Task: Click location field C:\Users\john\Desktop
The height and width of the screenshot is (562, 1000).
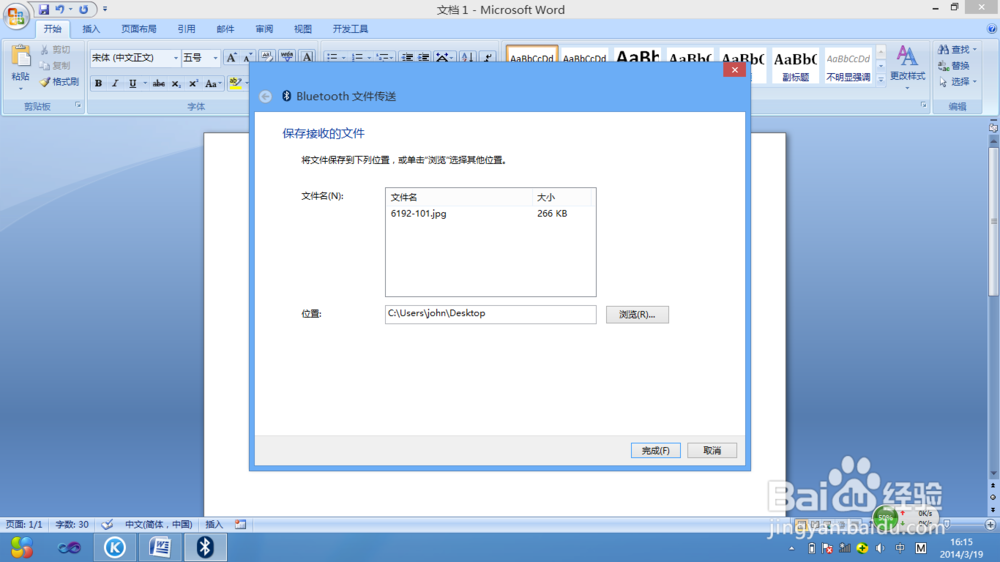Action: (x=490, y=314)
